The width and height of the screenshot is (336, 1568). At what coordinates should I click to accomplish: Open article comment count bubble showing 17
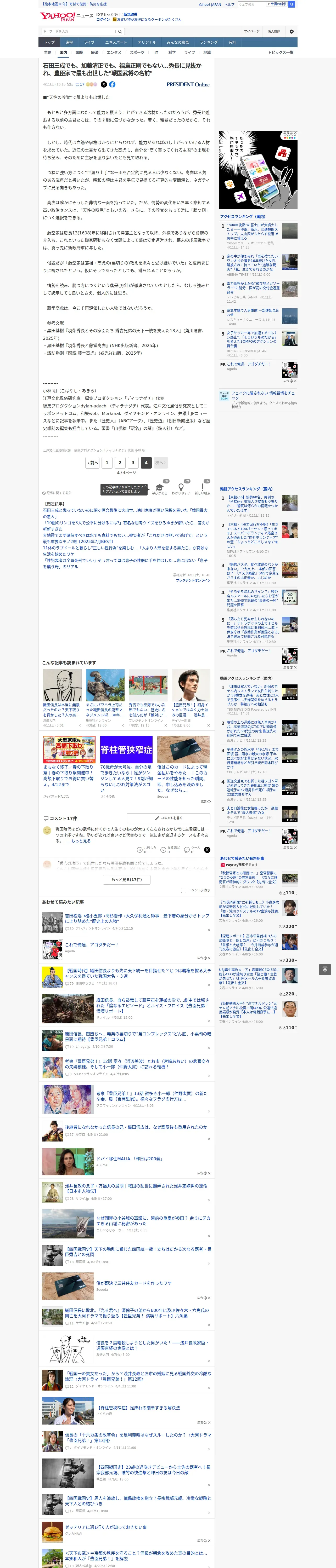point(80,85)
